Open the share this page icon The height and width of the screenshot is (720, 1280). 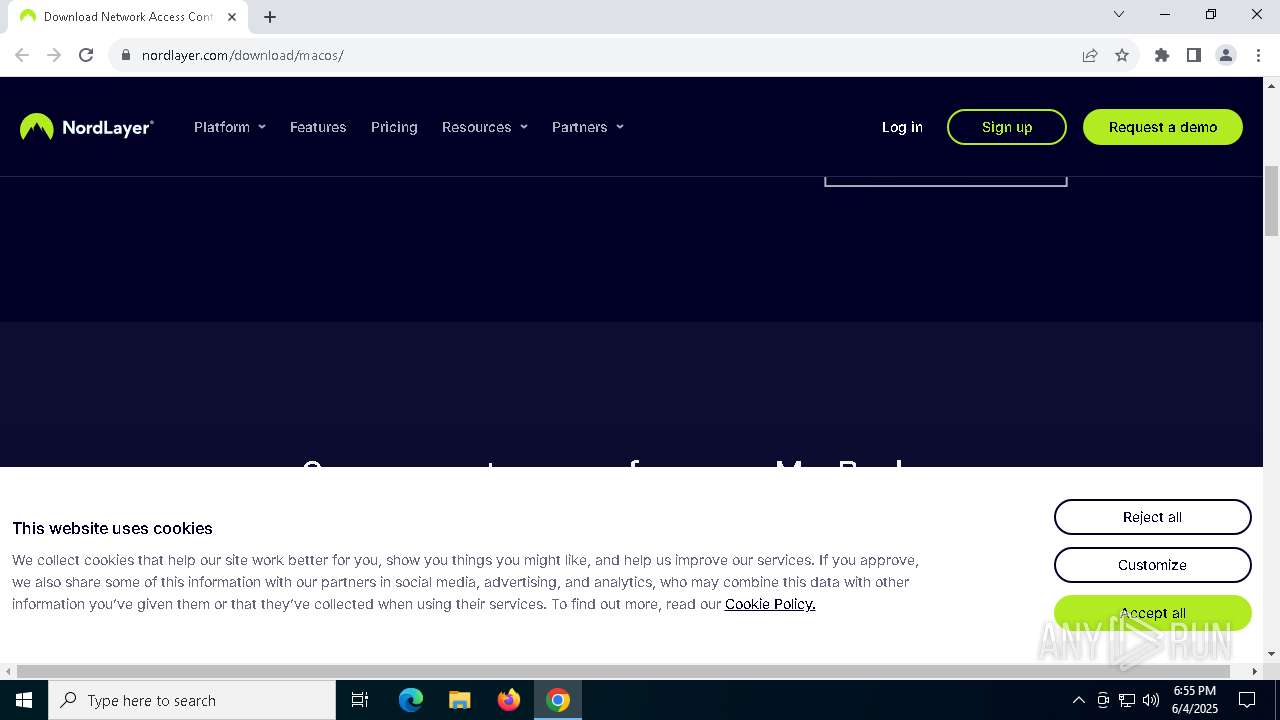(1090, 55)
